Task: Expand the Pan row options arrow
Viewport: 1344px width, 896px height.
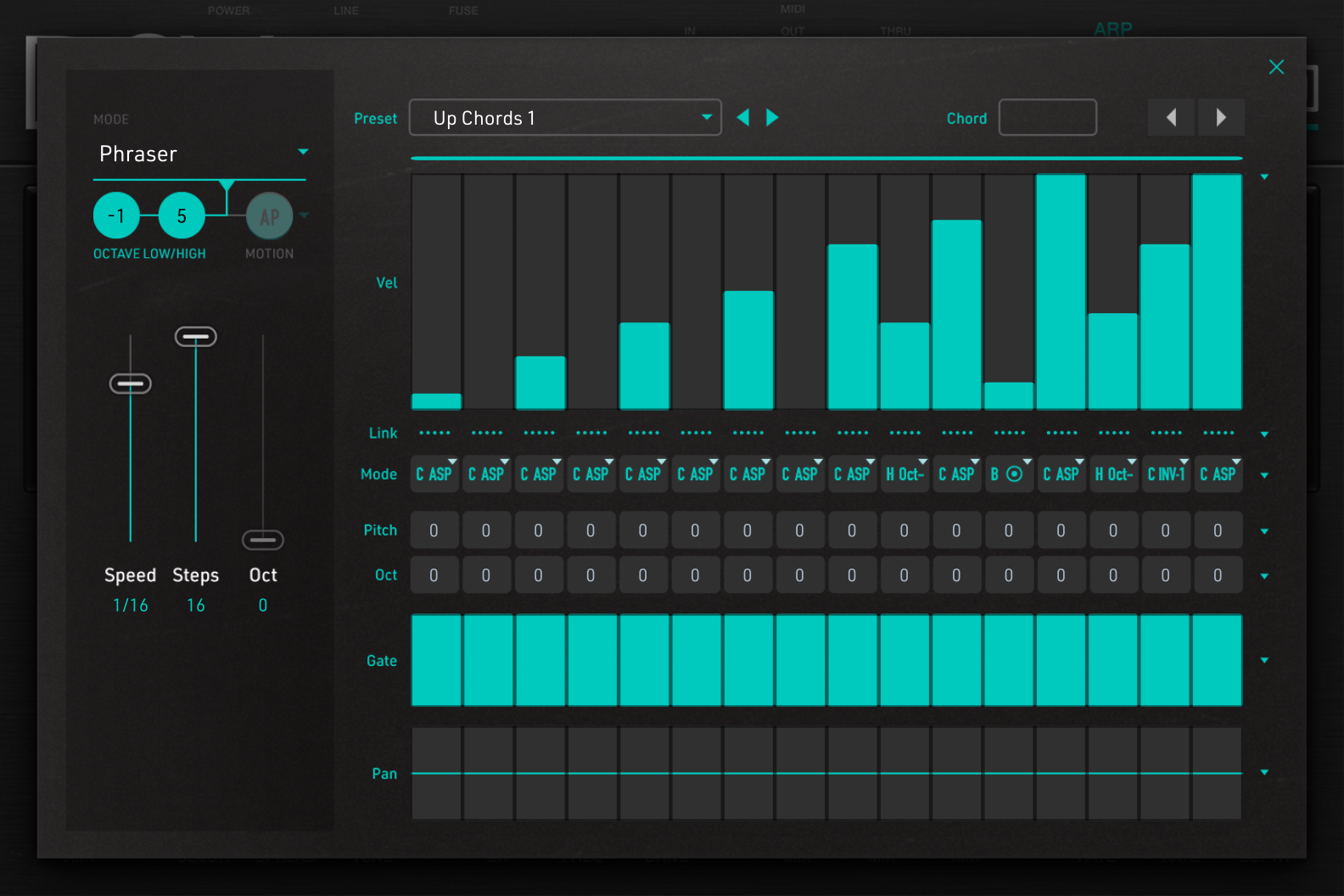Action: click(1264, 773)
